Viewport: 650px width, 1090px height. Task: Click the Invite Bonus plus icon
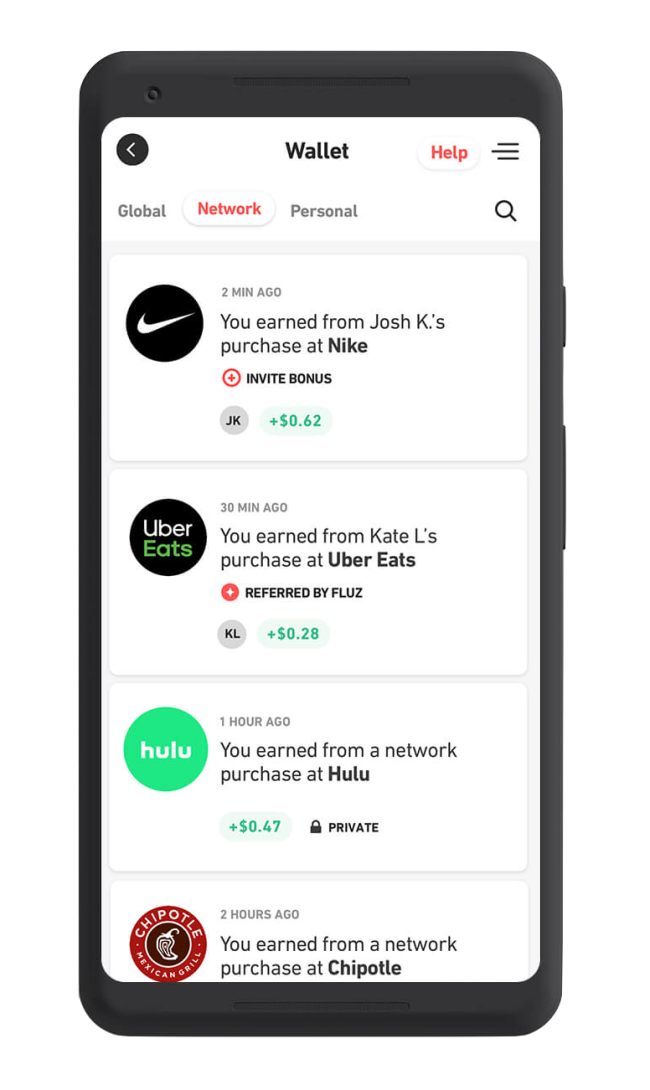tap(231, 378)
